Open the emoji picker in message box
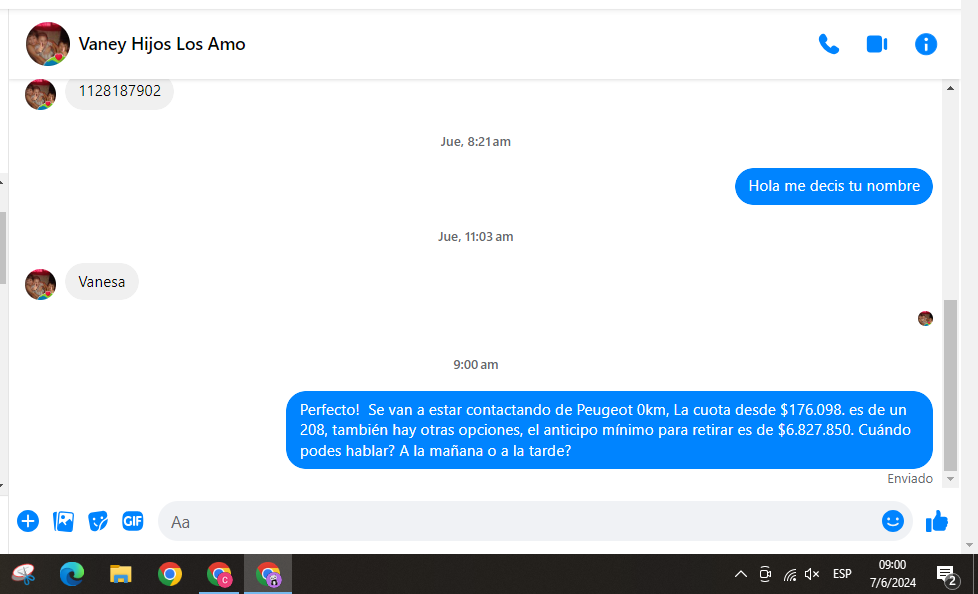This screenshot has width=978, height=594. pos(892,521)
